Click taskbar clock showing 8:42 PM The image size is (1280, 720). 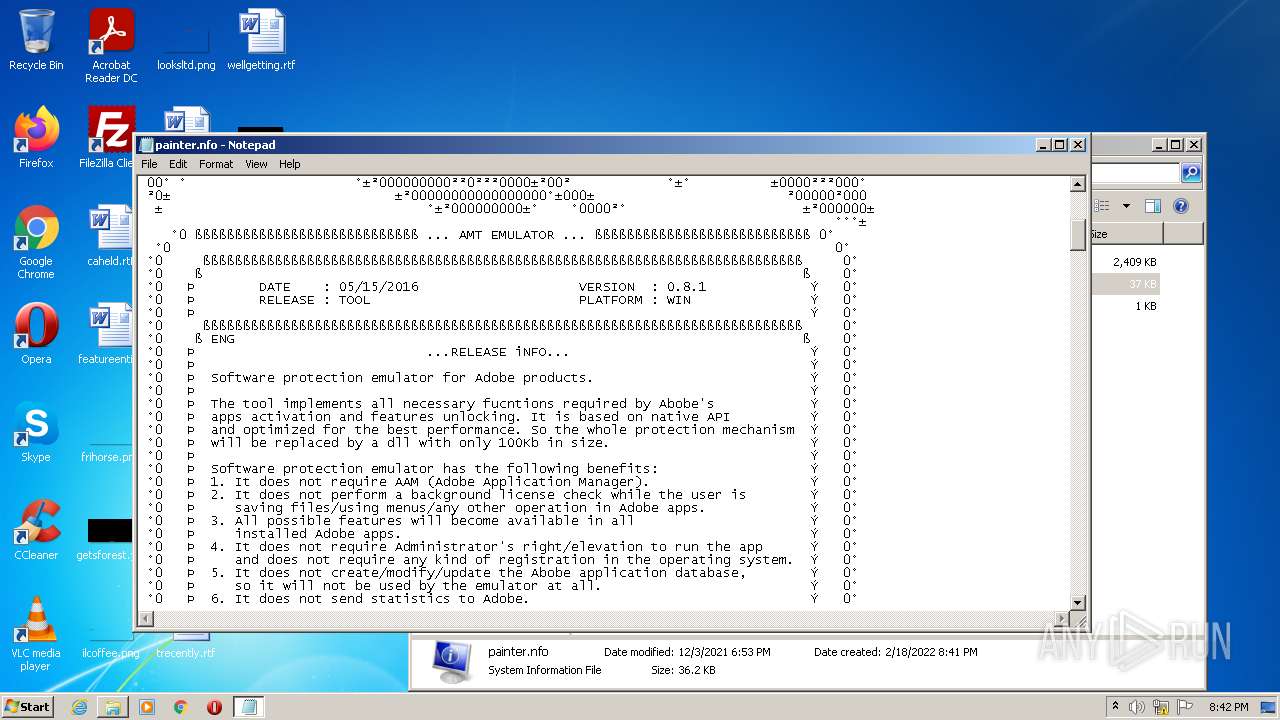tap(1228, 707)
